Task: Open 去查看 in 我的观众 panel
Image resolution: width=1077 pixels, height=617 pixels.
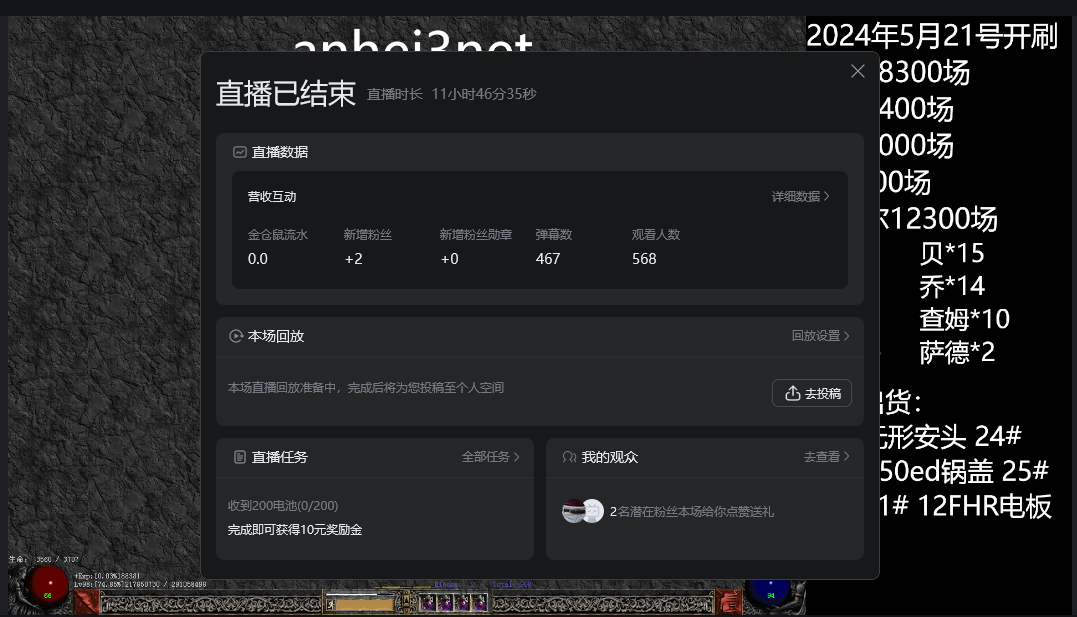Action: click(x=826, y=457)
